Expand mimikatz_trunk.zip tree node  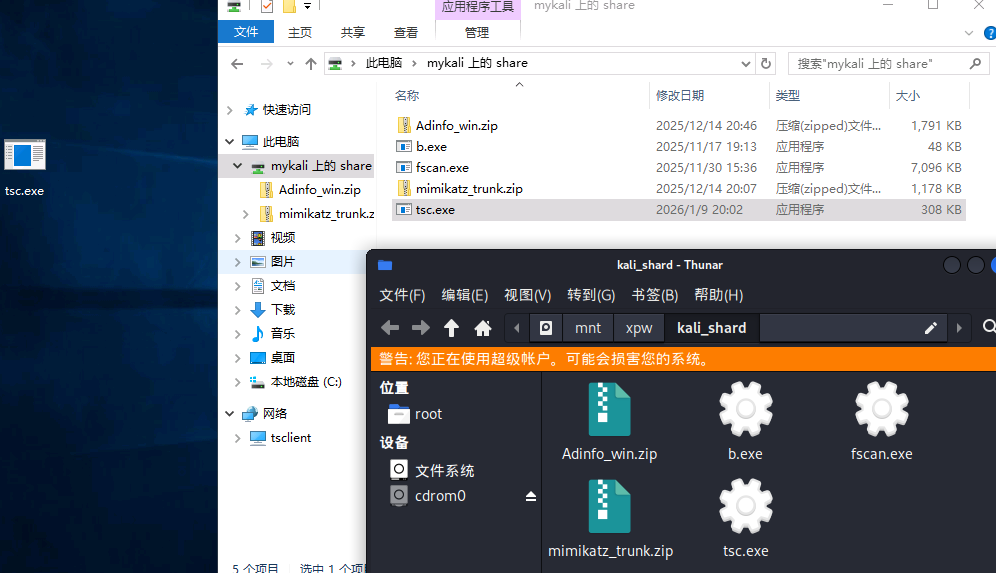coord(246,214)
